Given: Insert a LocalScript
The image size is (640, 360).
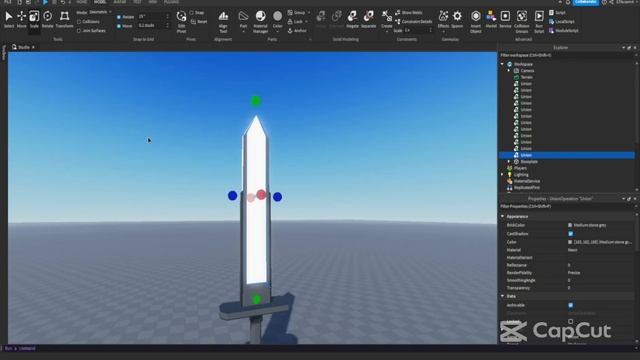Looking at the screenshot, I should click(x=562, y=22).
